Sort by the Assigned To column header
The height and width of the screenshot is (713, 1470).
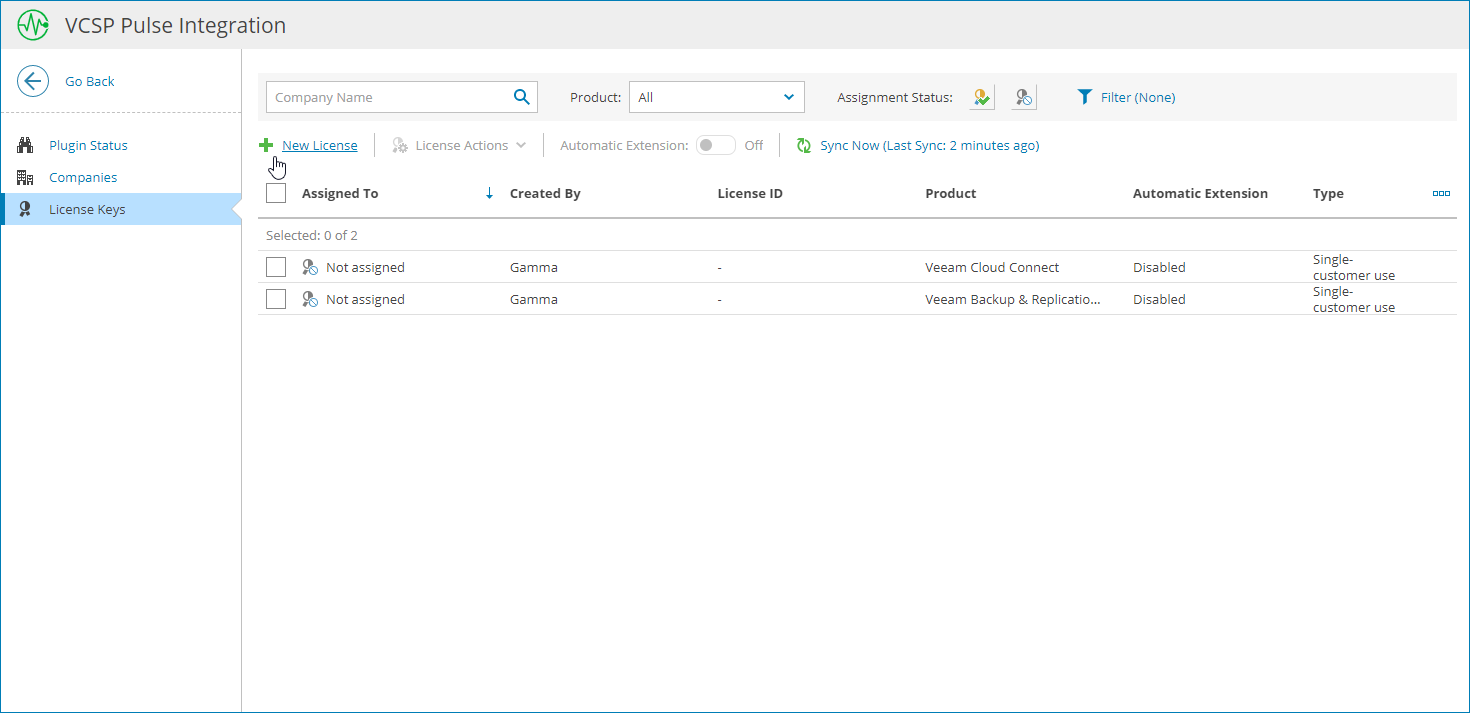[x=340, y=193]
